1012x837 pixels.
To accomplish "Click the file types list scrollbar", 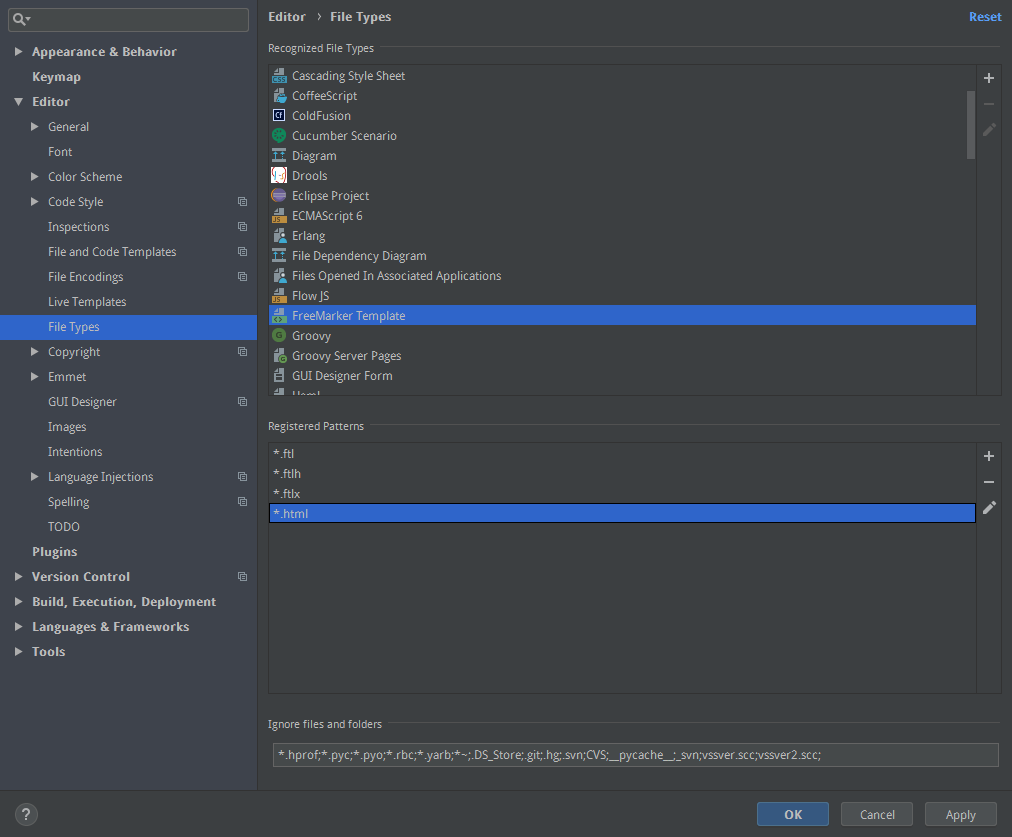I will click(x=970, y=124).
